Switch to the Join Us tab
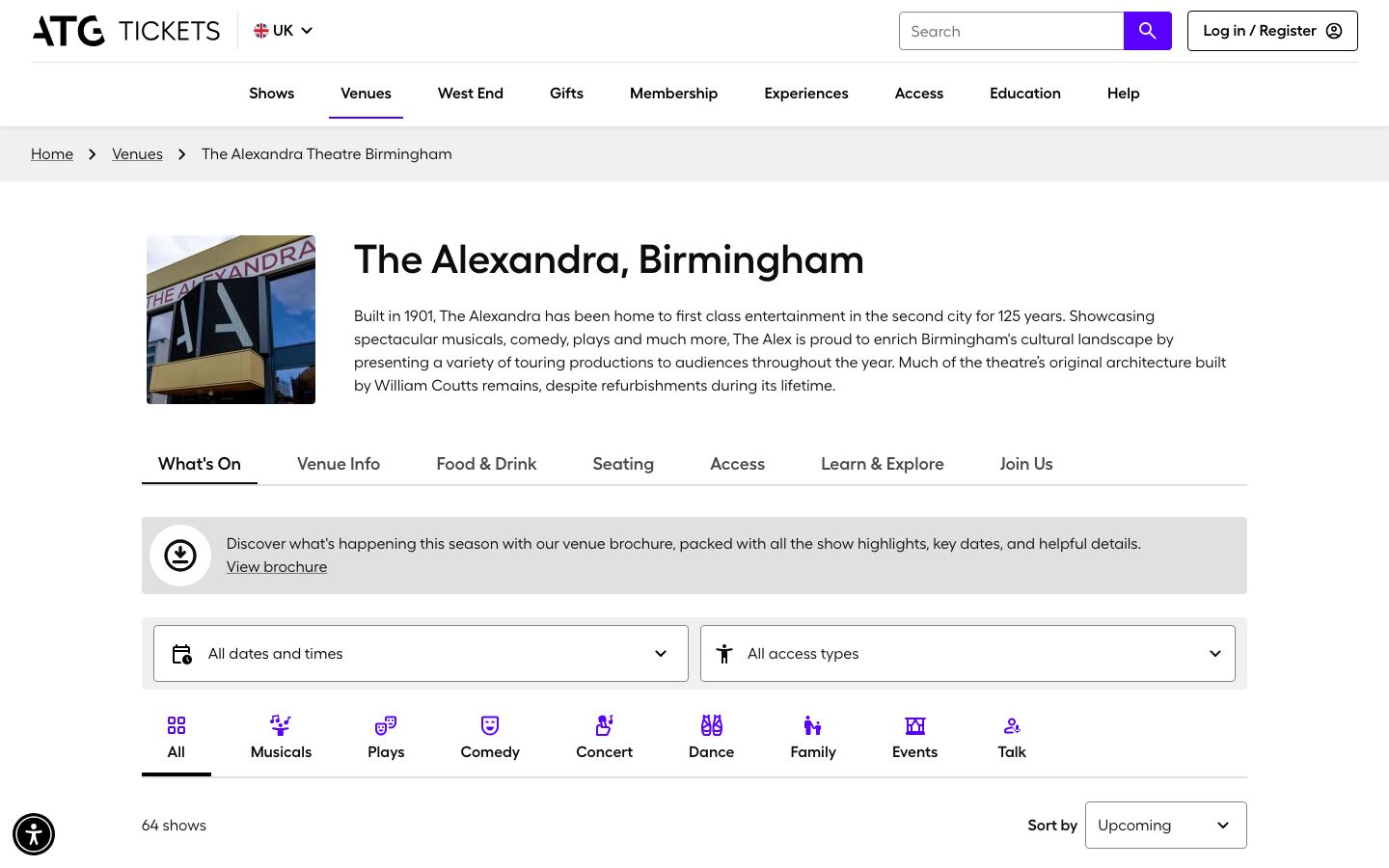Image resolution: width=1389 pixels, height=868 pixels. (1026, 464)
